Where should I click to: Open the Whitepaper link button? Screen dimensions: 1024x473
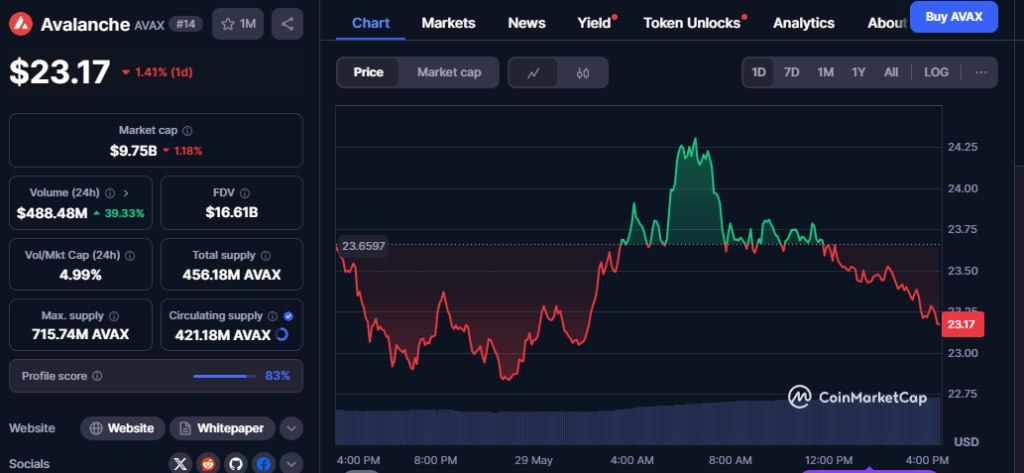pos(222,429)
